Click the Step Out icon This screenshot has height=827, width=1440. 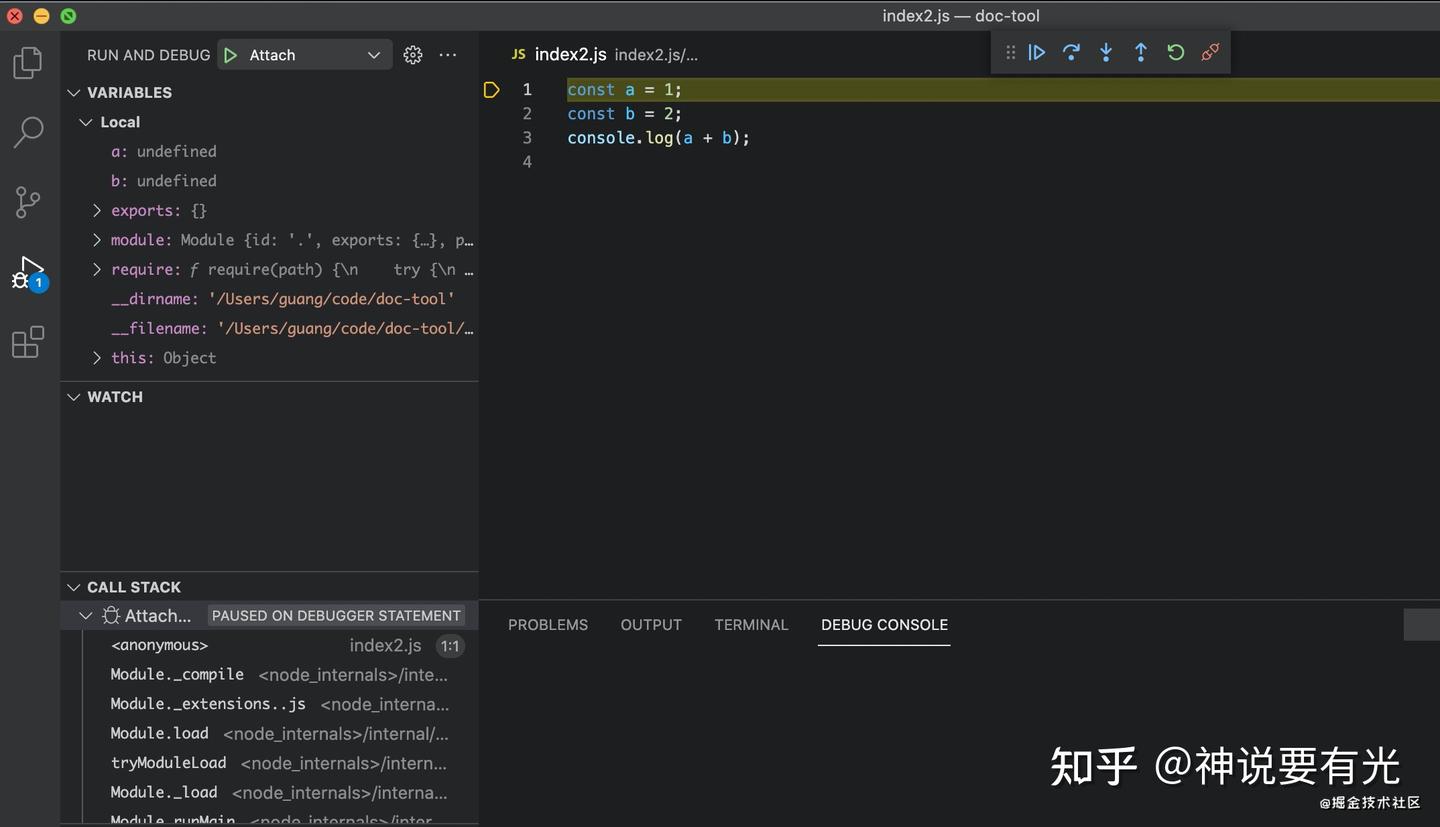pyautogui.click(x=1141, y=52)
